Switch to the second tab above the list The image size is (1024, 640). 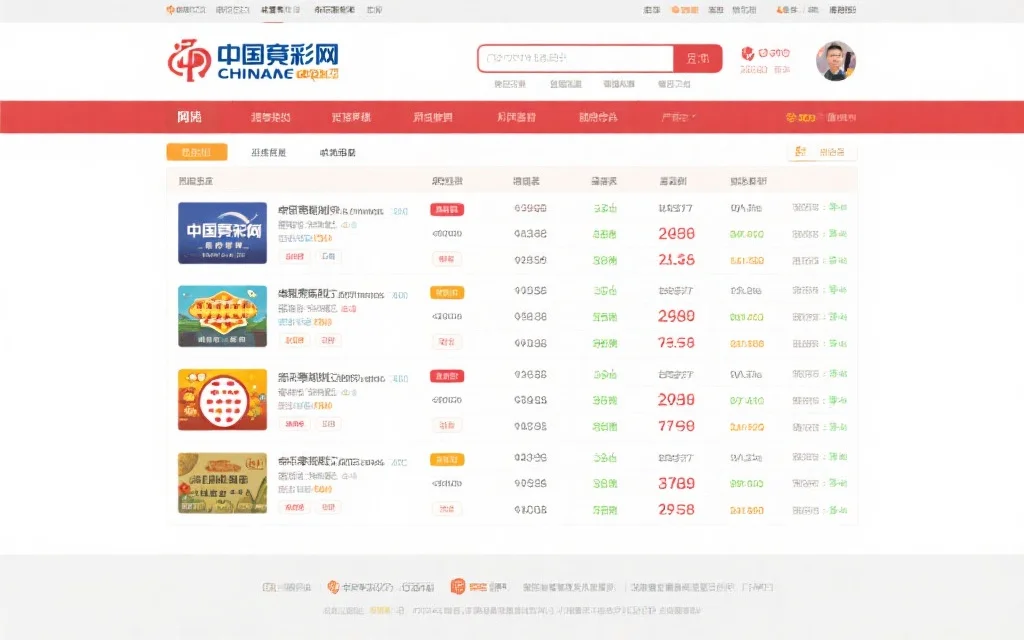268,153
